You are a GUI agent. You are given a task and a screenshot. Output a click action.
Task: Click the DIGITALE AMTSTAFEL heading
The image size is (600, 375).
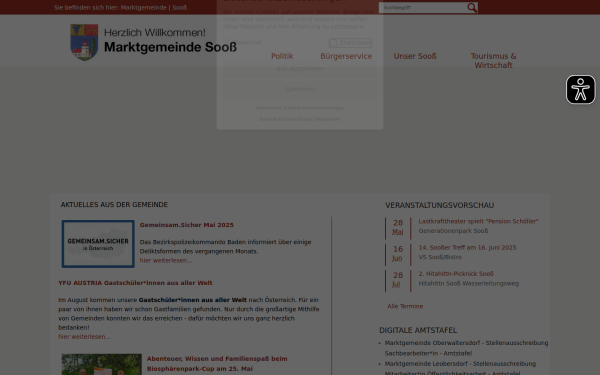pos(418,331)
